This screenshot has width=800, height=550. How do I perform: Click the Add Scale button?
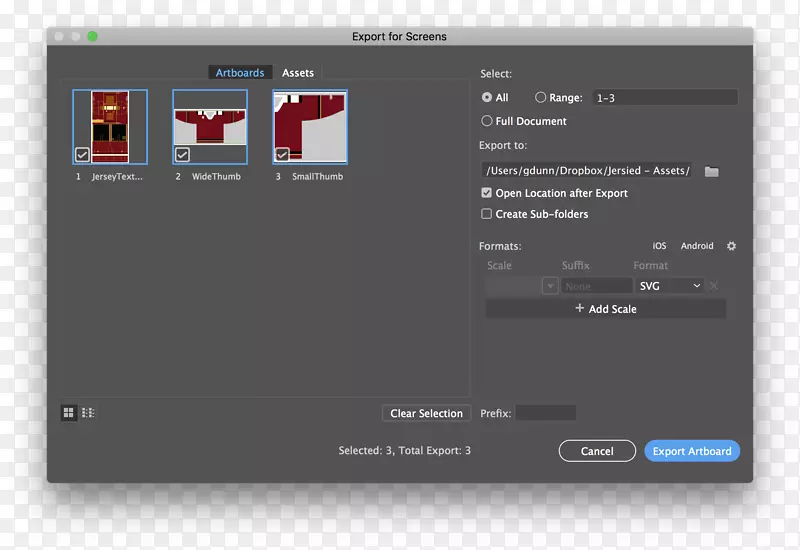(606, 309)
